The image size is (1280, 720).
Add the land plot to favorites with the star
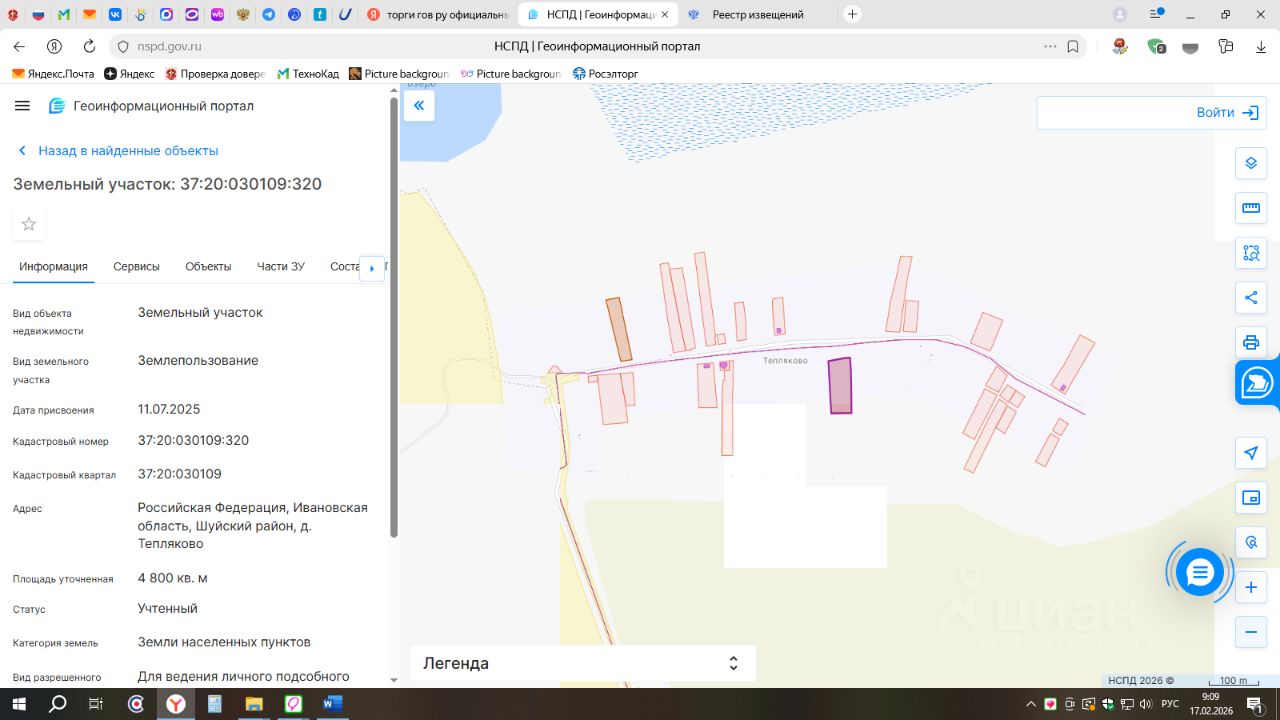pyautogui.click(x=29, y=224)
